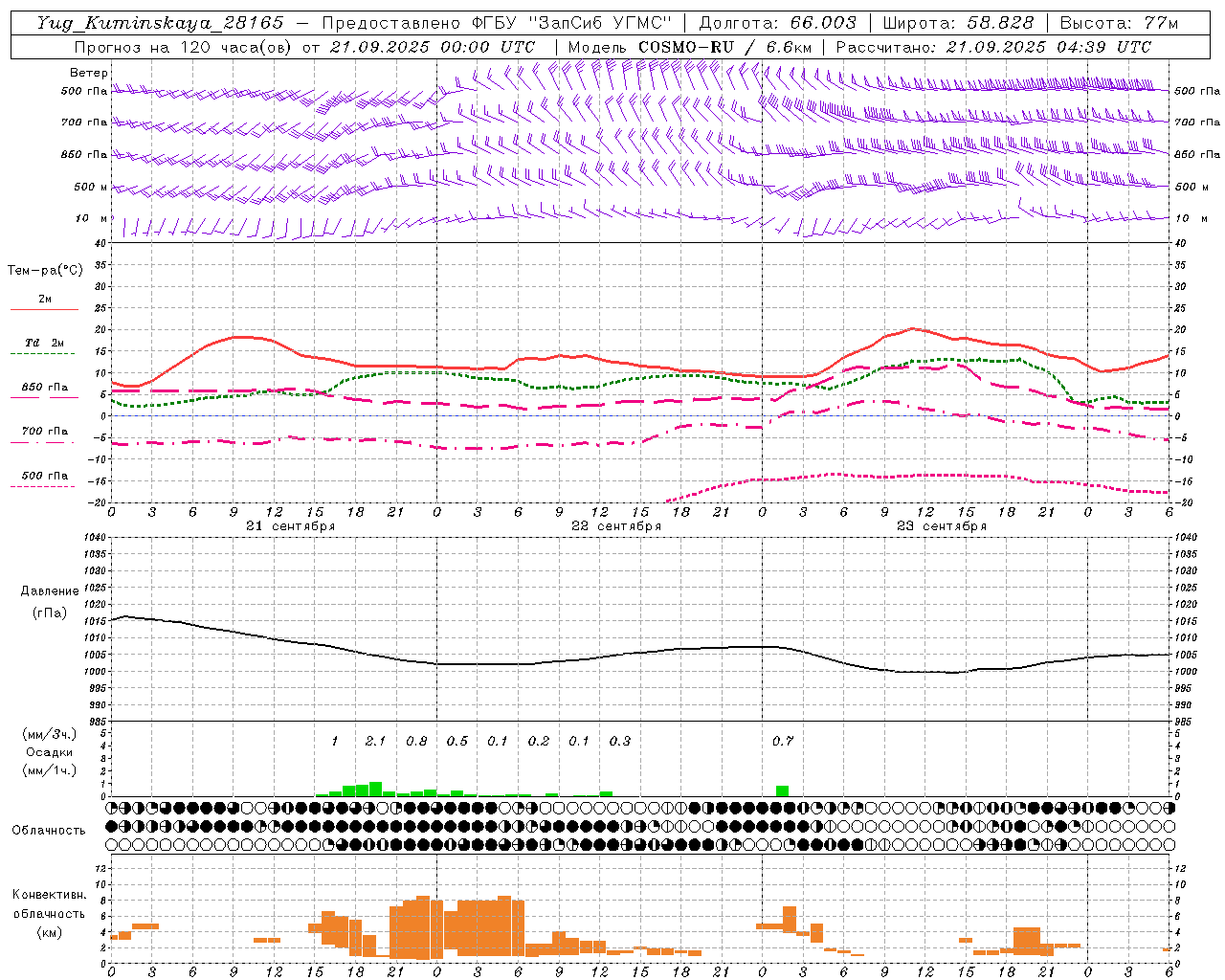Click the Давление panel label
1225x980 pixels.
click(x=50, y=590)
